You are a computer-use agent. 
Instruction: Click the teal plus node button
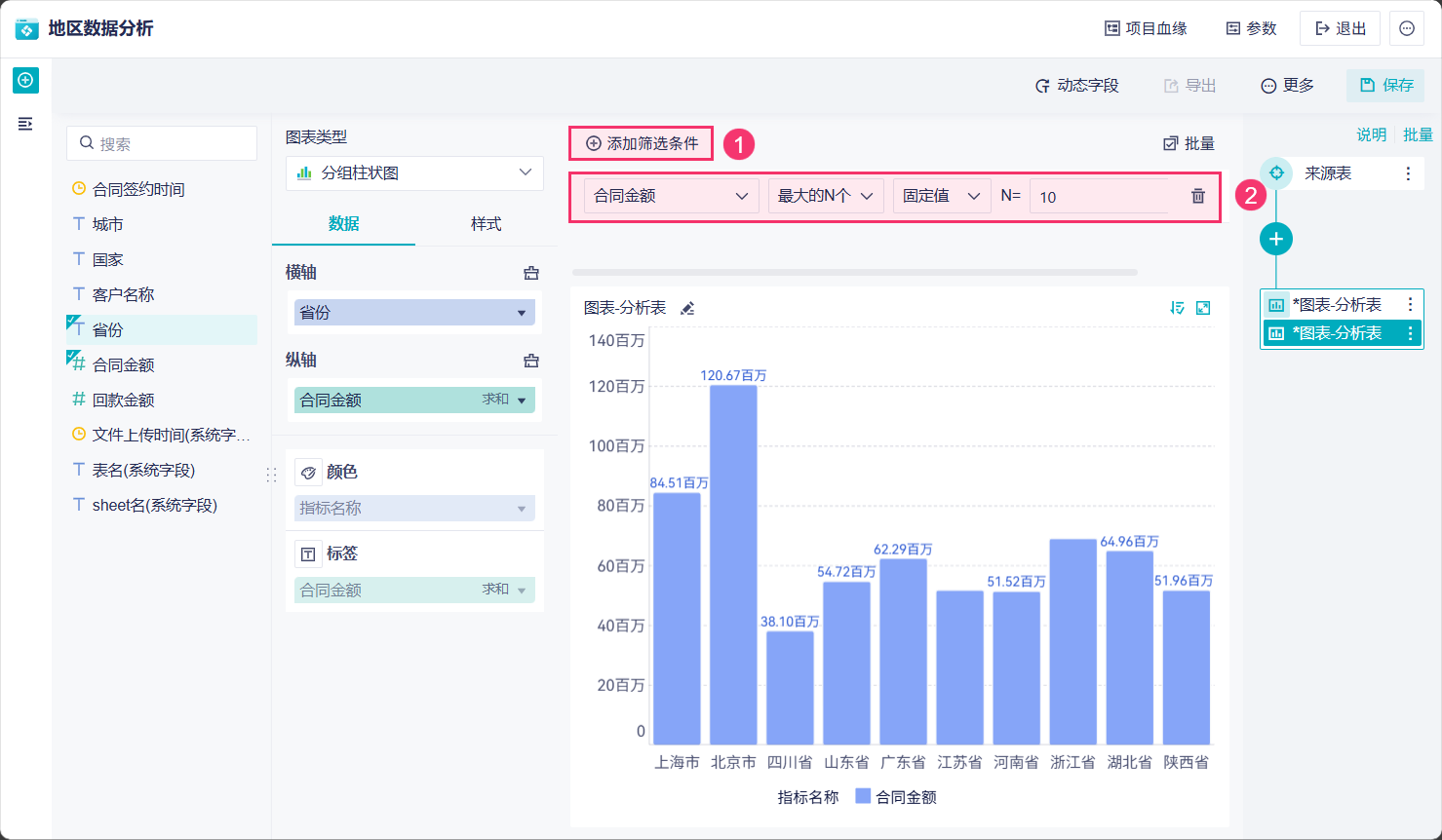tap(1275, 239)
